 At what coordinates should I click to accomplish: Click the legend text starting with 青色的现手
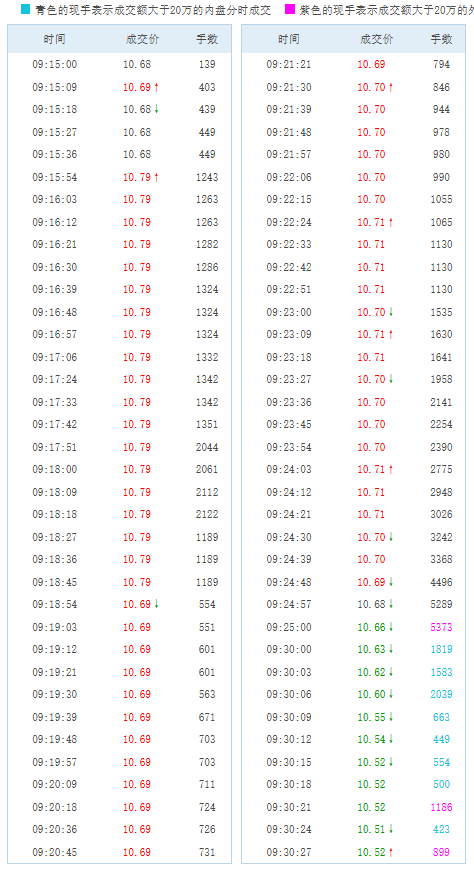pos(153,10)
